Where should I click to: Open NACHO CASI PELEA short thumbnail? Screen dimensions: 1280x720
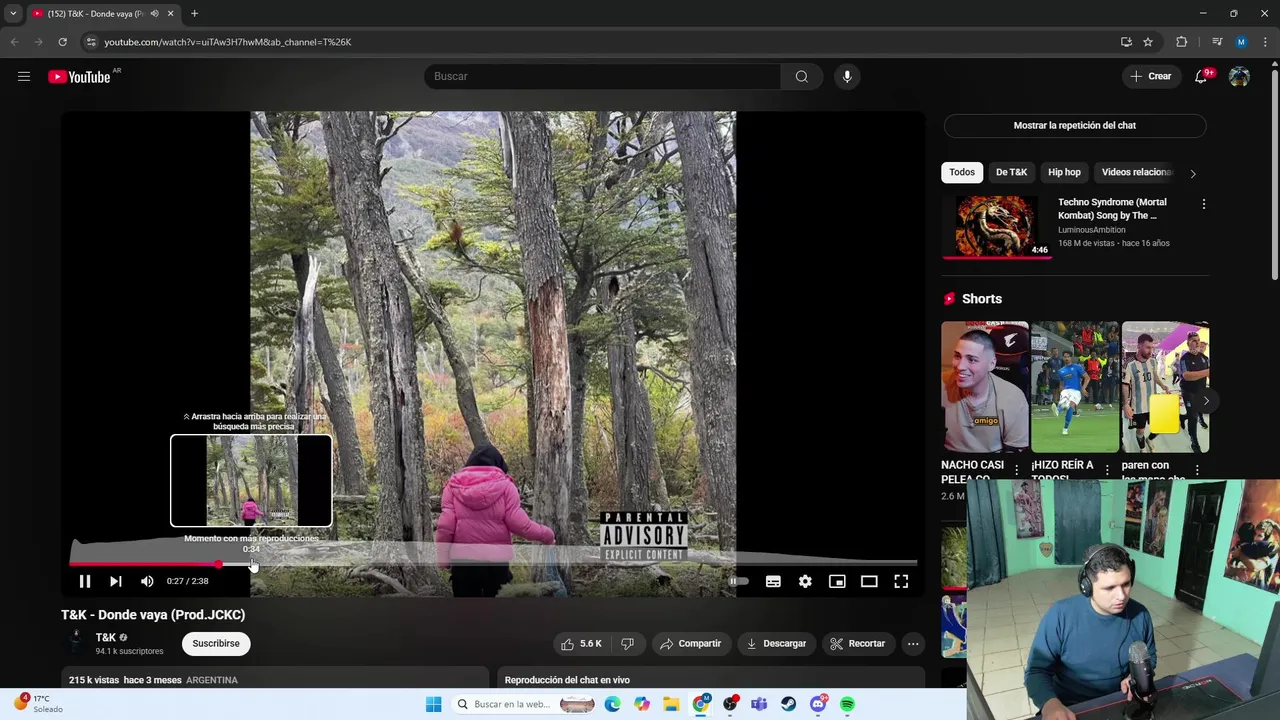click(985, 387)
